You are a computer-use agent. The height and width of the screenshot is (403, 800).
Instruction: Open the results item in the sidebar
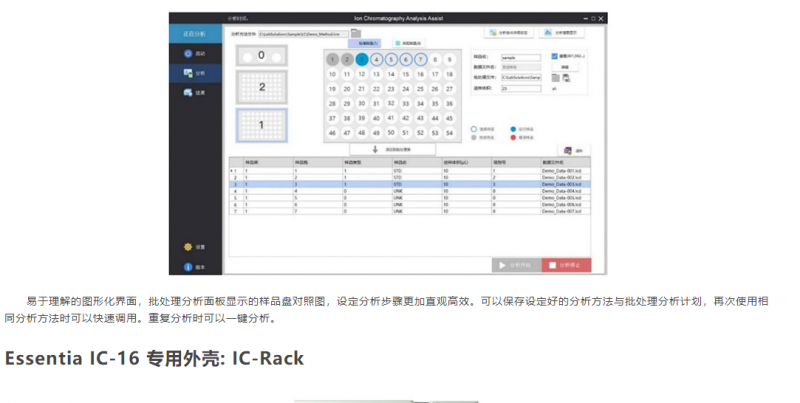pyautogui.click(x=195, y=92)
